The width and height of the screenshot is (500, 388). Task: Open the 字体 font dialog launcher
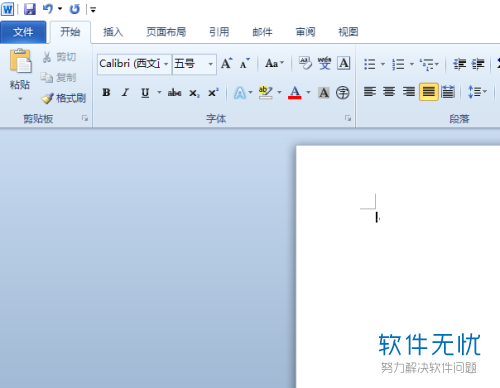pyautogui.click(x=348, y=118)
